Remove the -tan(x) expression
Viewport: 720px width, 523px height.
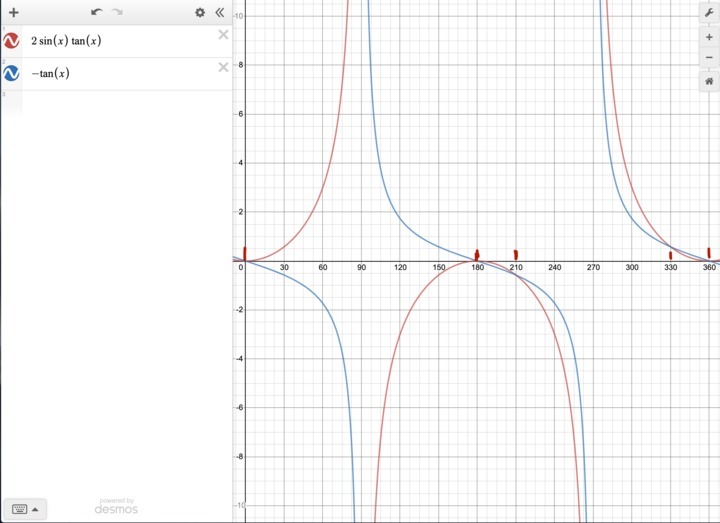(x=223, y=67)
